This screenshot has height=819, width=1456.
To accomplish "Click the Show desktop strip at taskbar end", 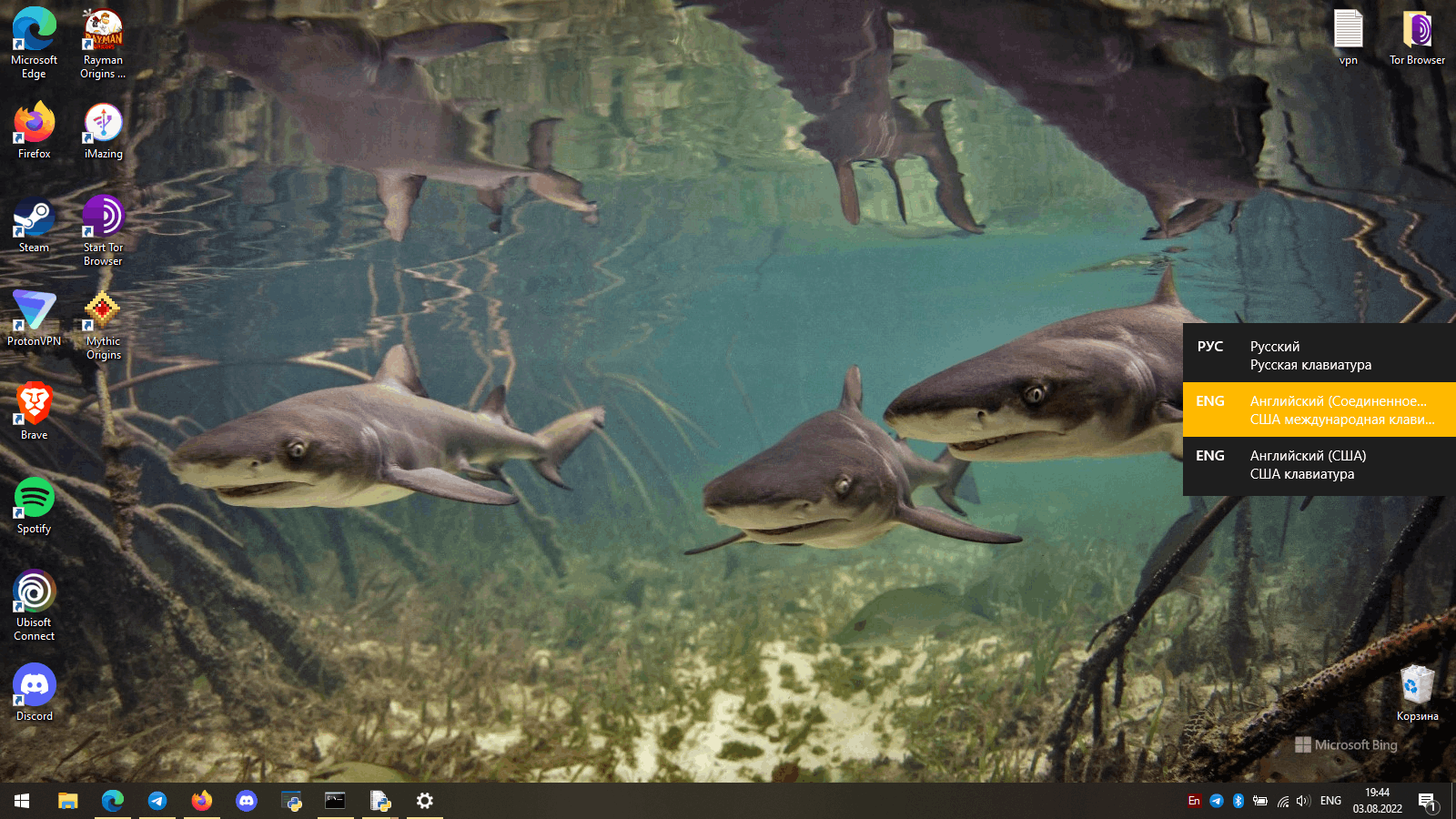I will 1453,801.
